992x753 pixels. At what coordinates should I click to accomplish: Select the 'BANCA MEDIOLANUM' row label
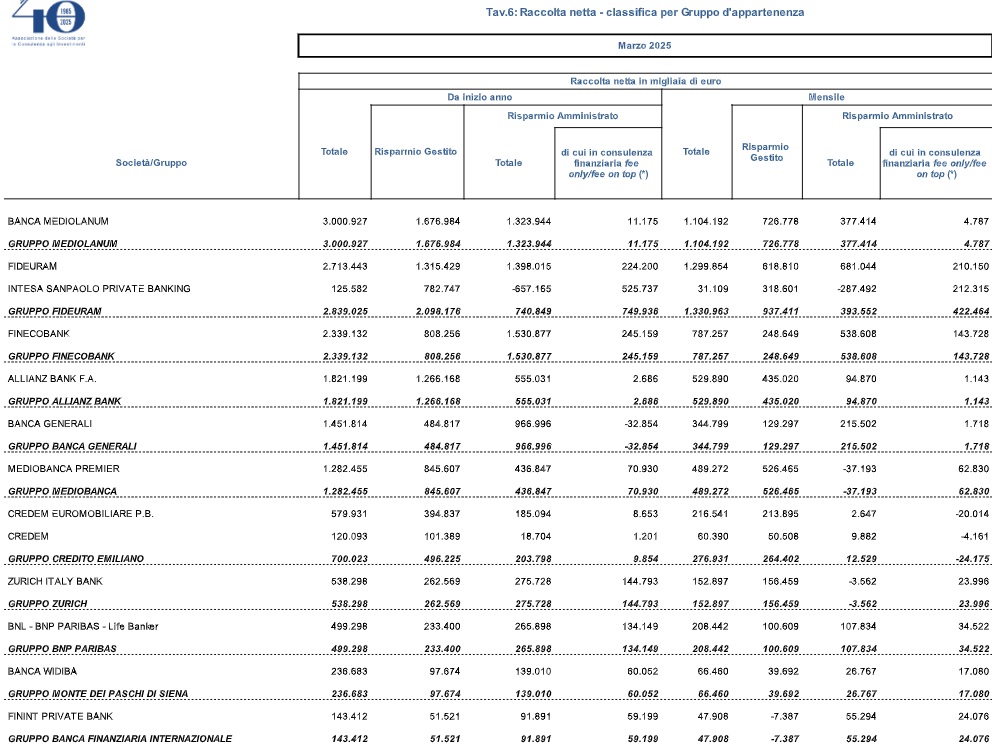58,221
